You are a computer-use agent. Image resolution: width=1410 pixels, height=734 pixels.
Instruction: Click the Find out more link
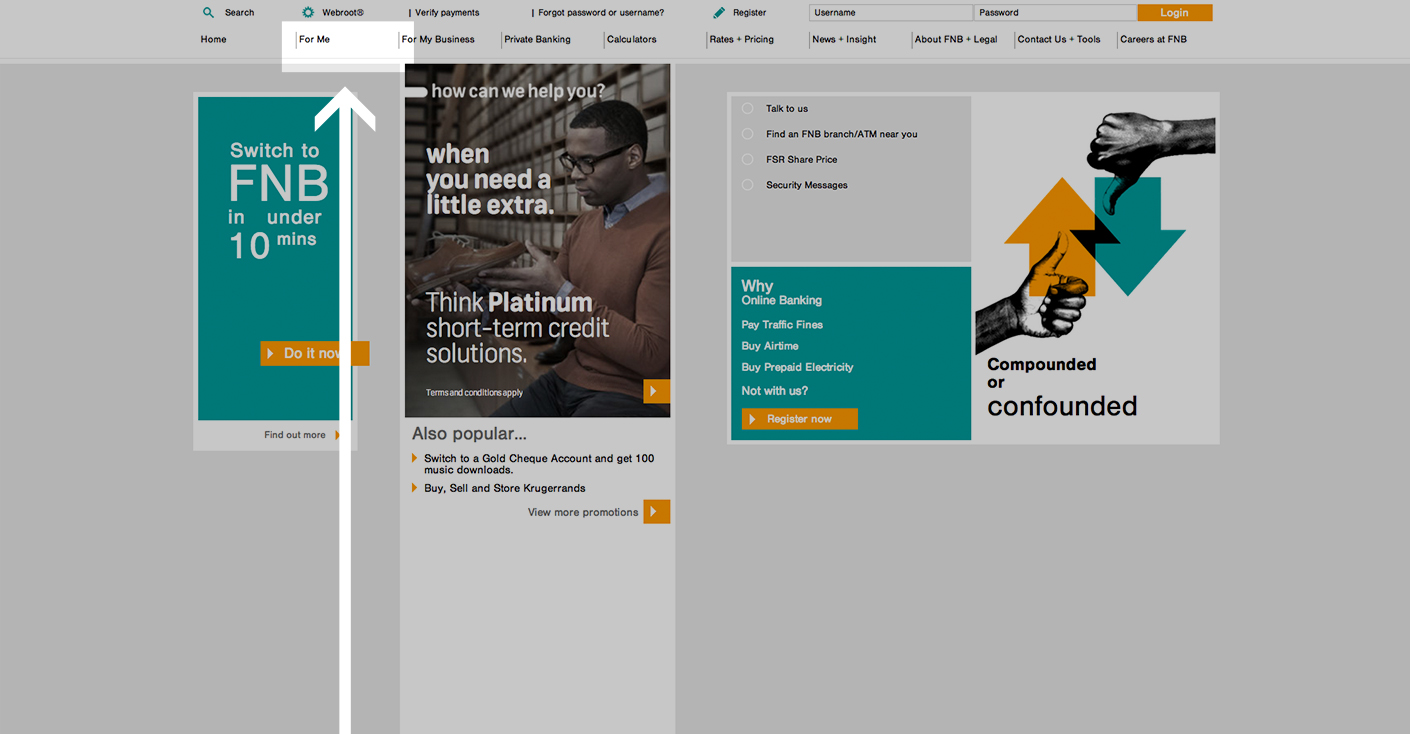pyautogui.click(x=295, y=435)
